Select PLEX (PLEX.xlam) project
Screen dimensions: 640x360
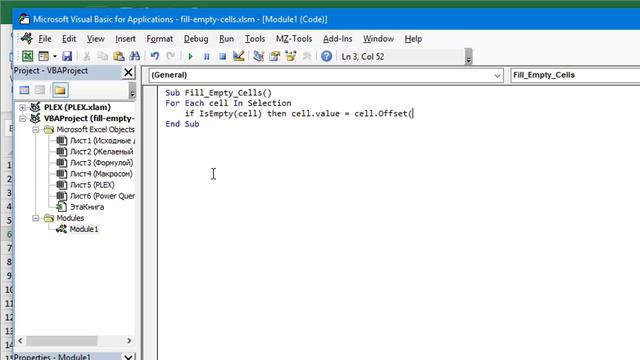tap(77, 107)
